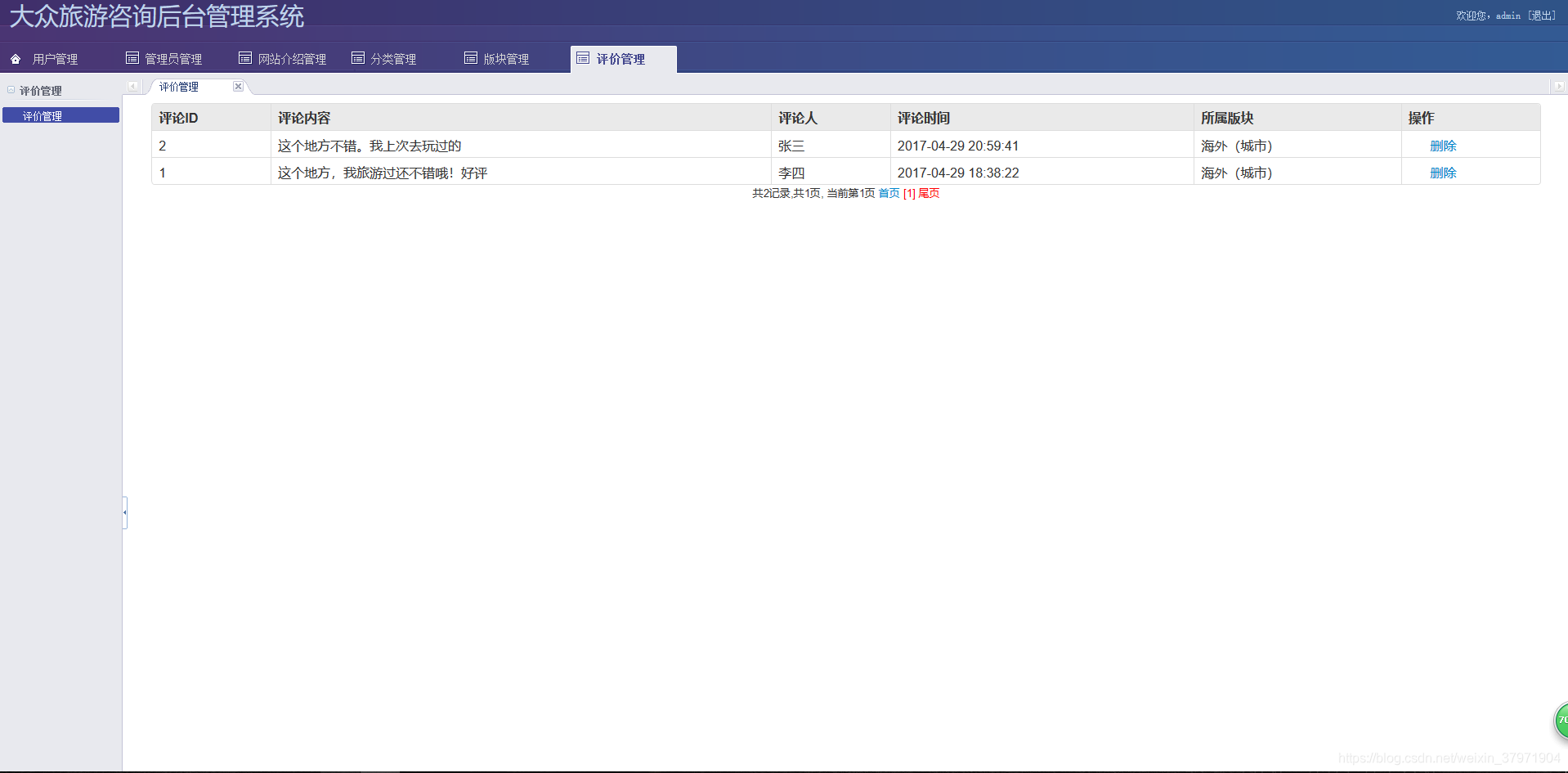
Task: Log out using the 退出 link
Action: click(x=1542, y=16)
